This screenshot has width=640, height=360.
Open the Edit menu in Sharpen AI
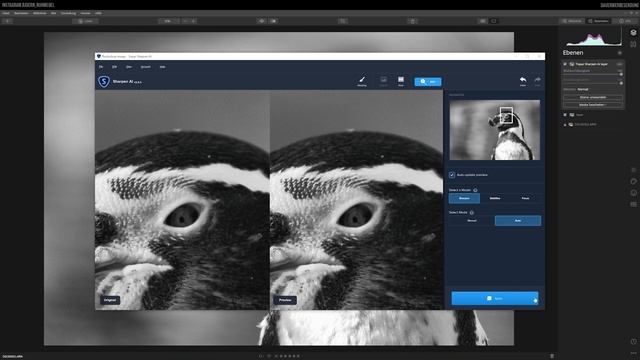[x=114, y=67]
